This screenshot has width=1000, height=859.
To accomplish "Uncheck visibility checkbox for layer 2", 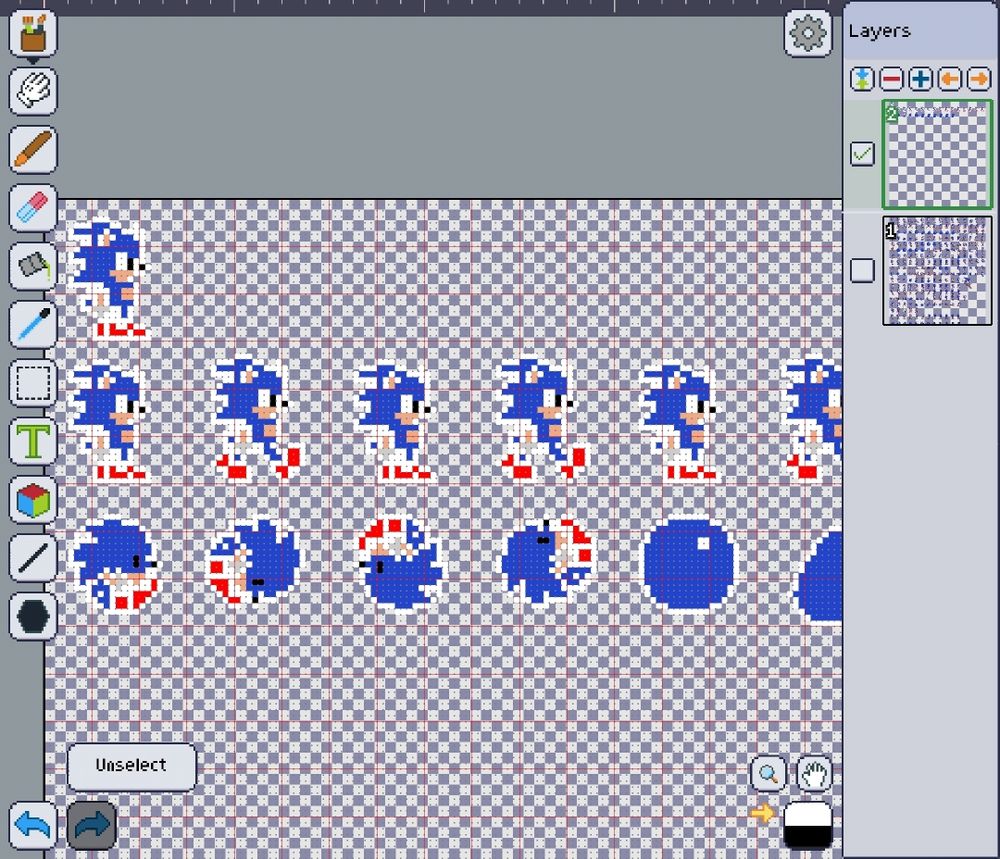I will [x=862, y=154].
